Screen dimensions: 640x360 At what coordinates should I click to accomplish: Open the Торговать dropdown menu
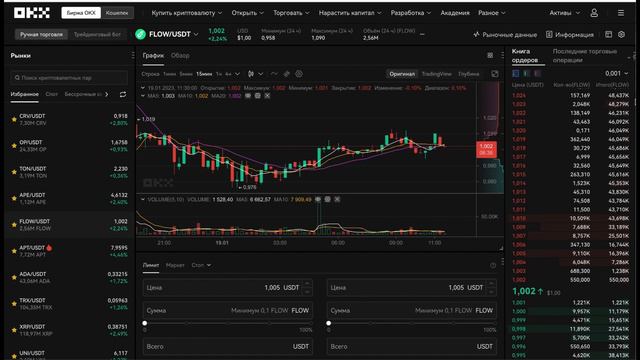click(x=291, y=13)
